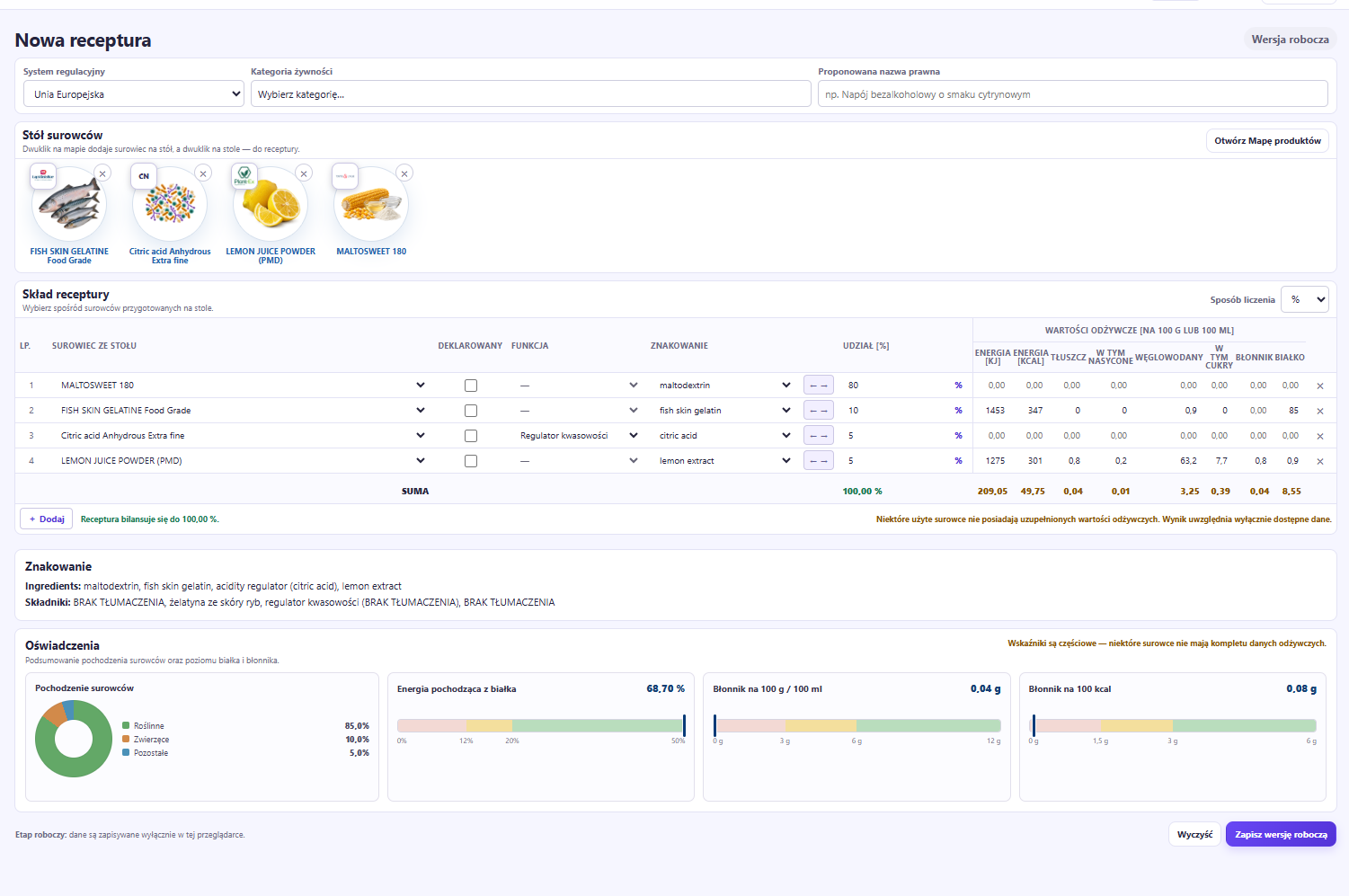
Task: Click the Wersja robocza status badge
Action: click(1290, 40)
